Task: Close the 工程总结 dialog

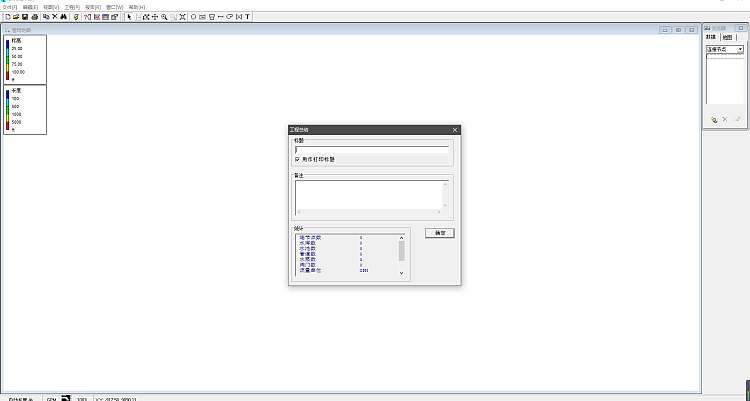Action: click(x=455, y=130)
